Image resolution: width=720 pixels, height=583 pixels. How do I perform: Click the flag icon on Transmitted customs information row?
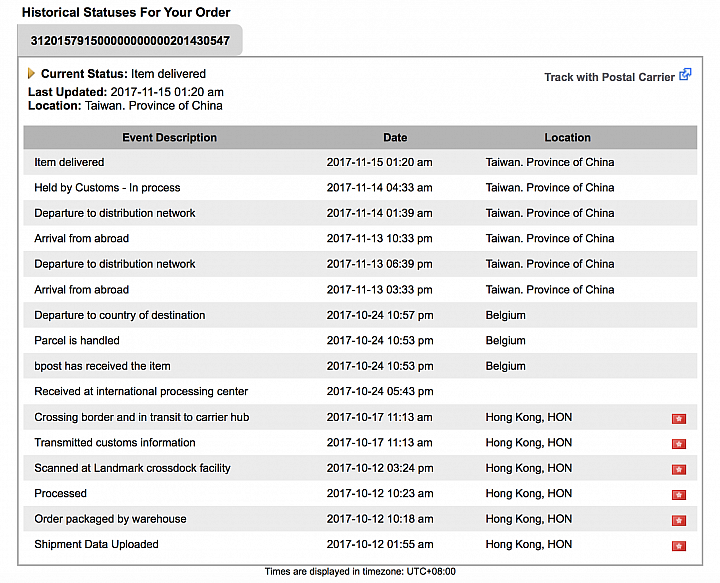coord(679,443)
